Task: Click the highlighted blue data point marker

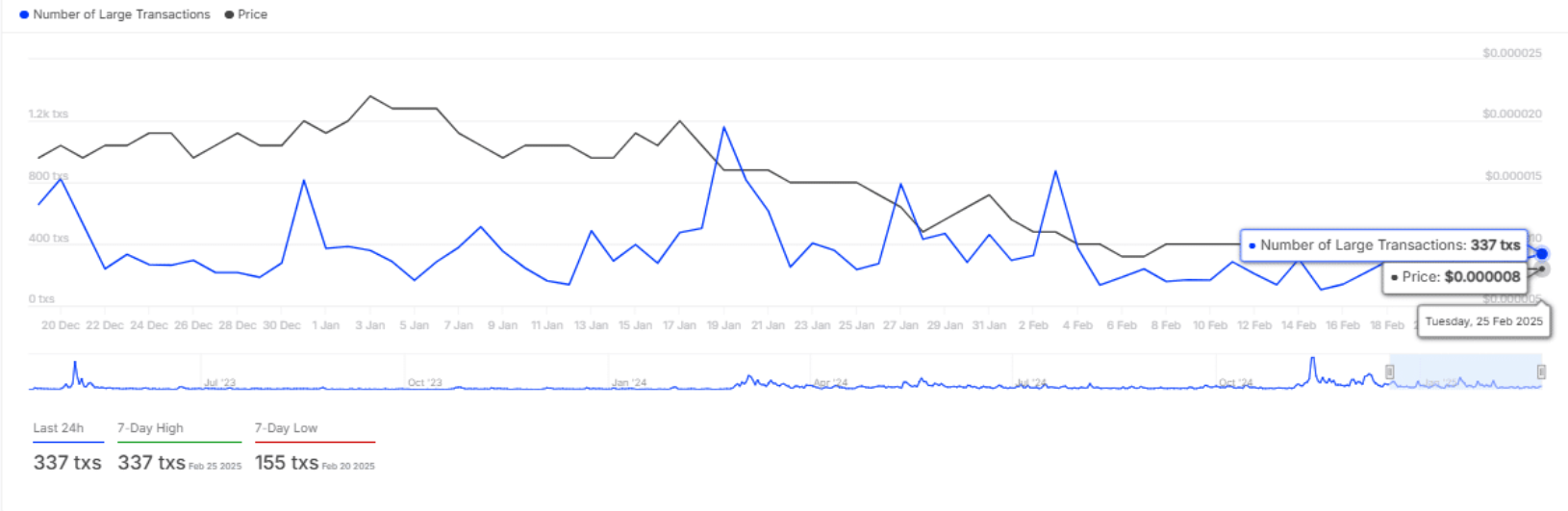Action: (x=1542, y=254)
